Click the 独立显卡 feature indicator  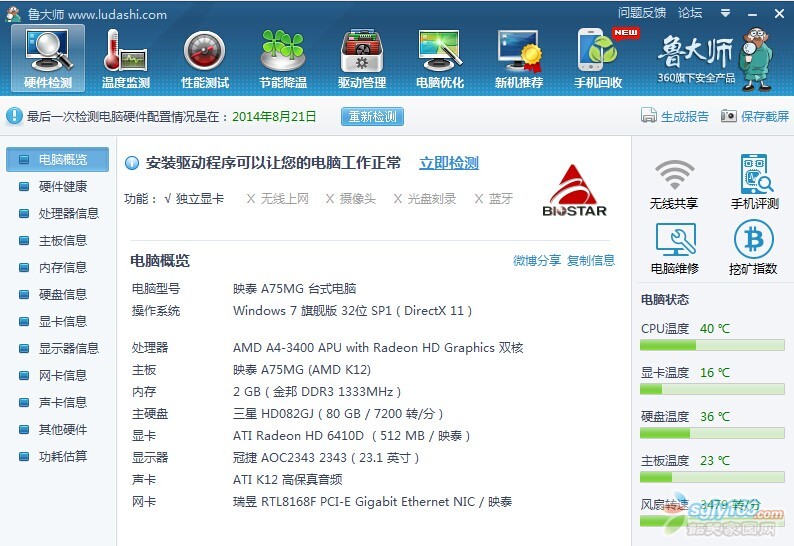point(194,199)
